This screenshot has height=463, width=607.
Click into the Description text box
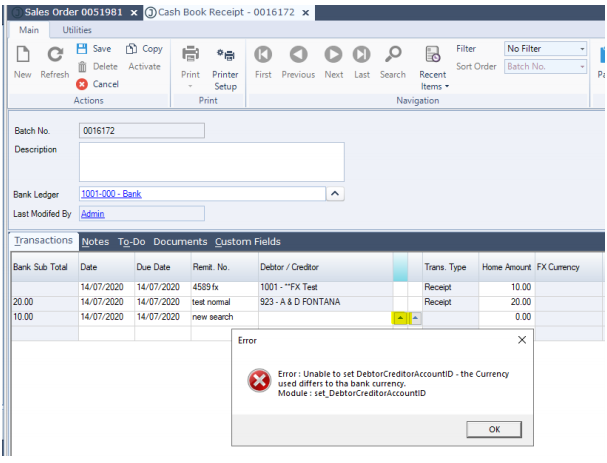pyautogui.click(x=212, y=162)
